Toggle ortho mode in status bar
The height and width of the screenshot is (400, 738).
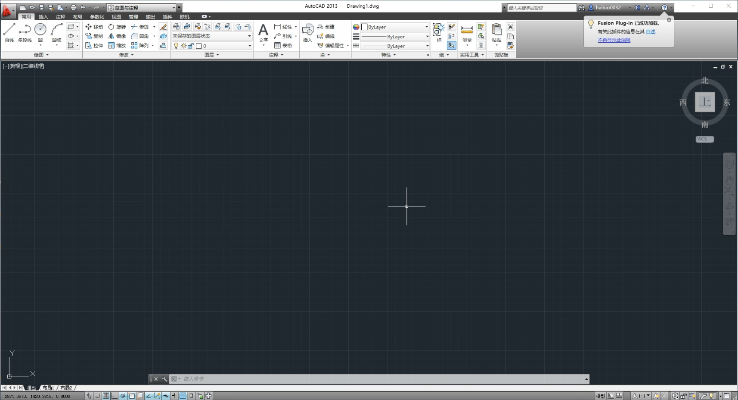111,395
